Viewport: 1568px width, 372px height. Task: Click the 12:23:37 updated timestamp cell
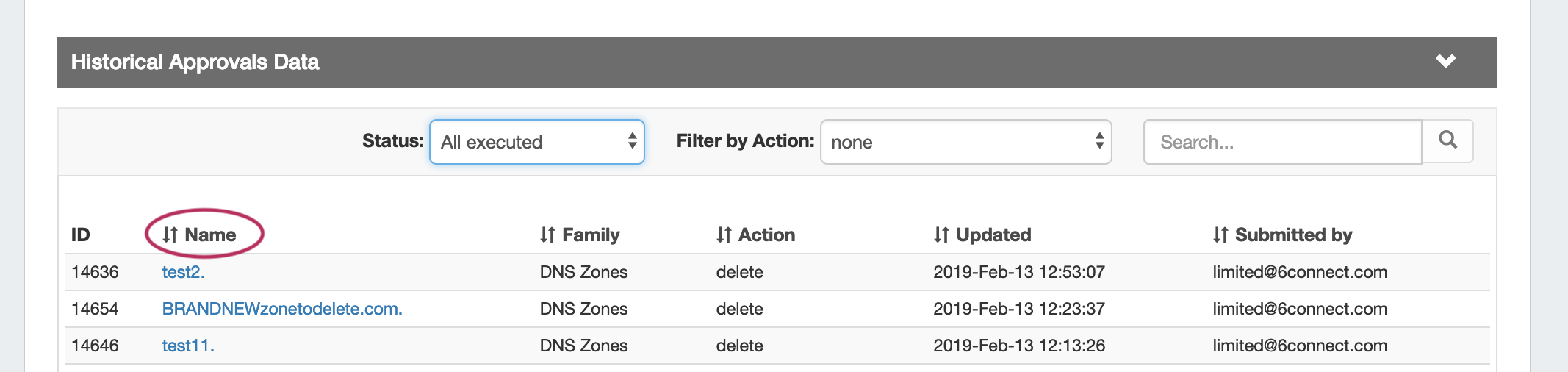click(x=1018, y=309)
